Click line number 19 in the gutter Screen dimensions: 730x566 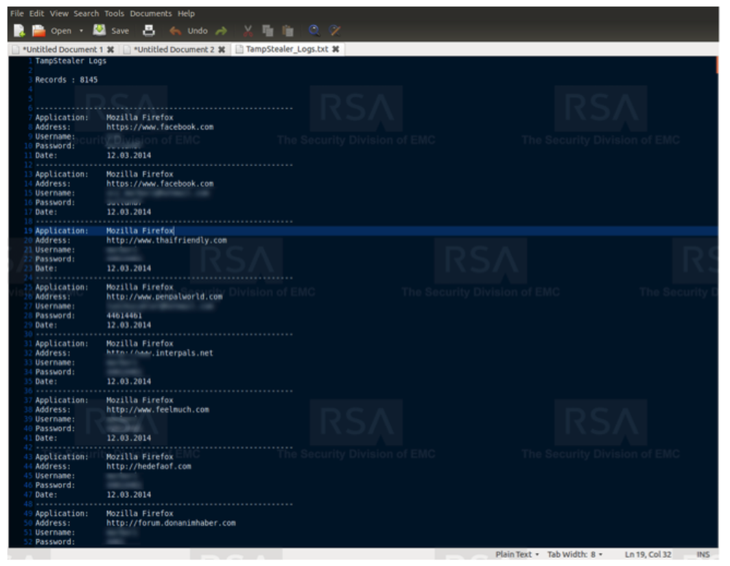pos(28,231)
